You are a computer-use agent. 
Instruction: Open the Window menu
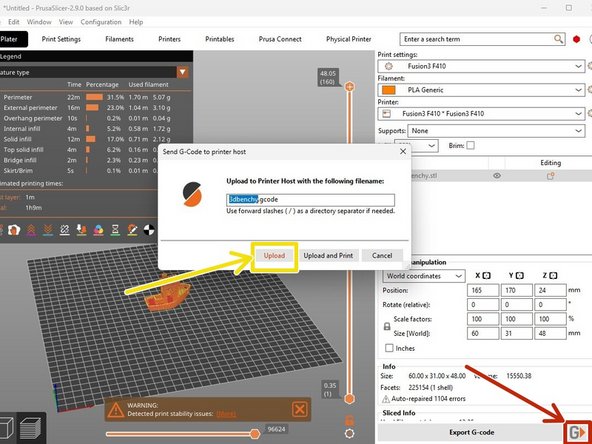(x=39, y=22)
